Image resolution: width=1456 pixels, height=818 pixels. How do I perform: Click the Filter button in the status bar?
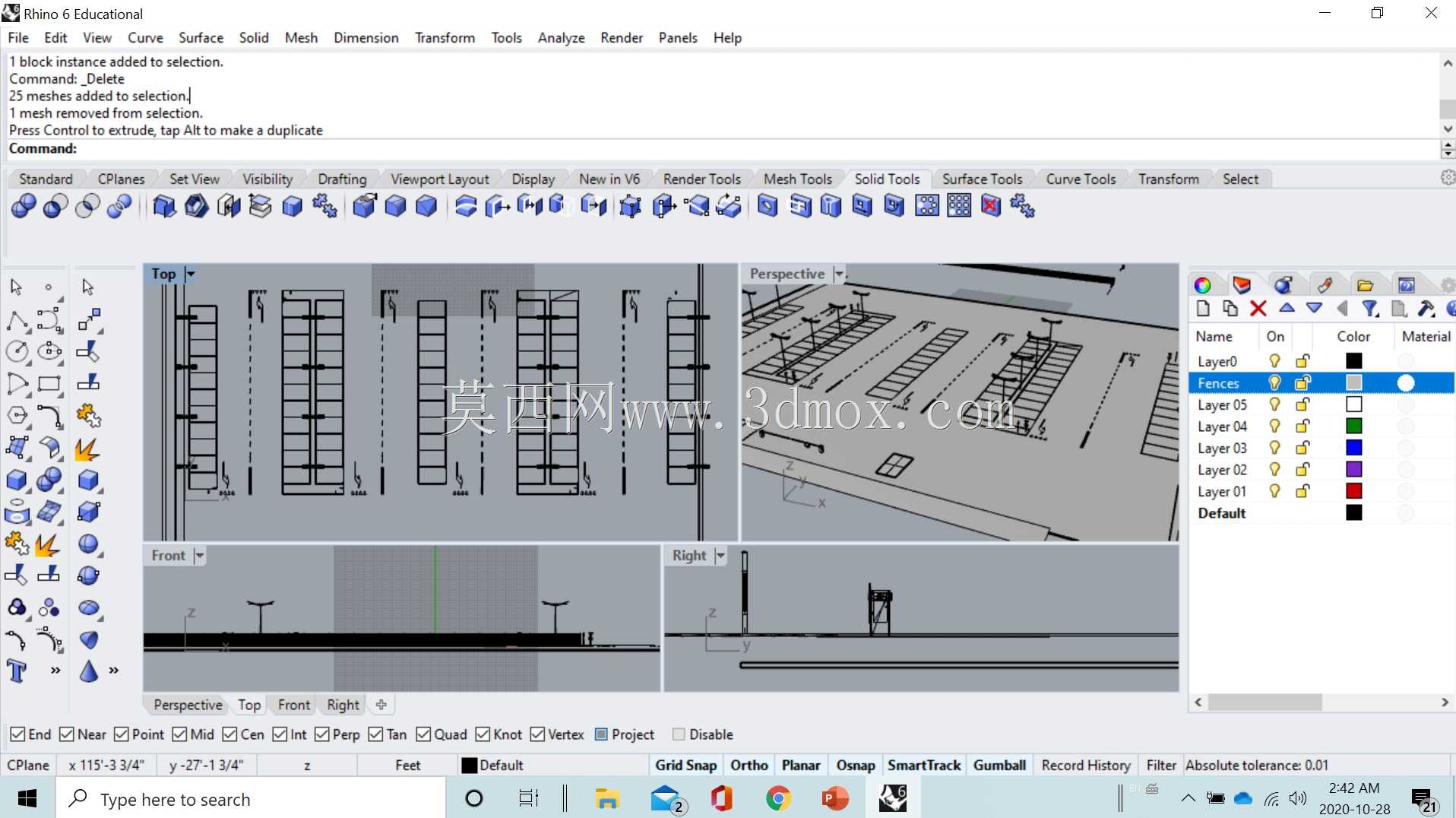pos(1161,765)
